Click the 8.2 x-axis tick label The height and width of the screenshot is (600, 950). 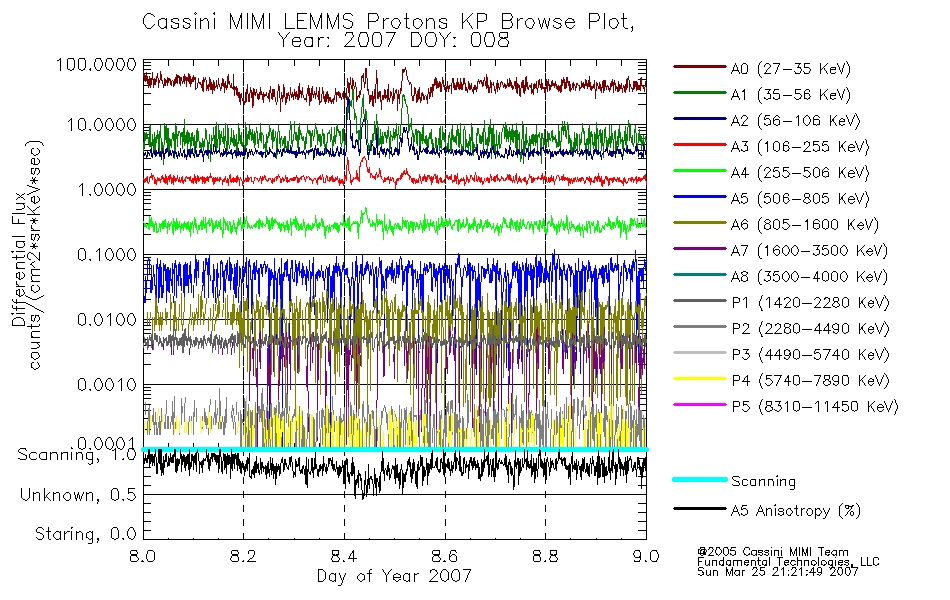pyautogui.click(x=243, y=556)
